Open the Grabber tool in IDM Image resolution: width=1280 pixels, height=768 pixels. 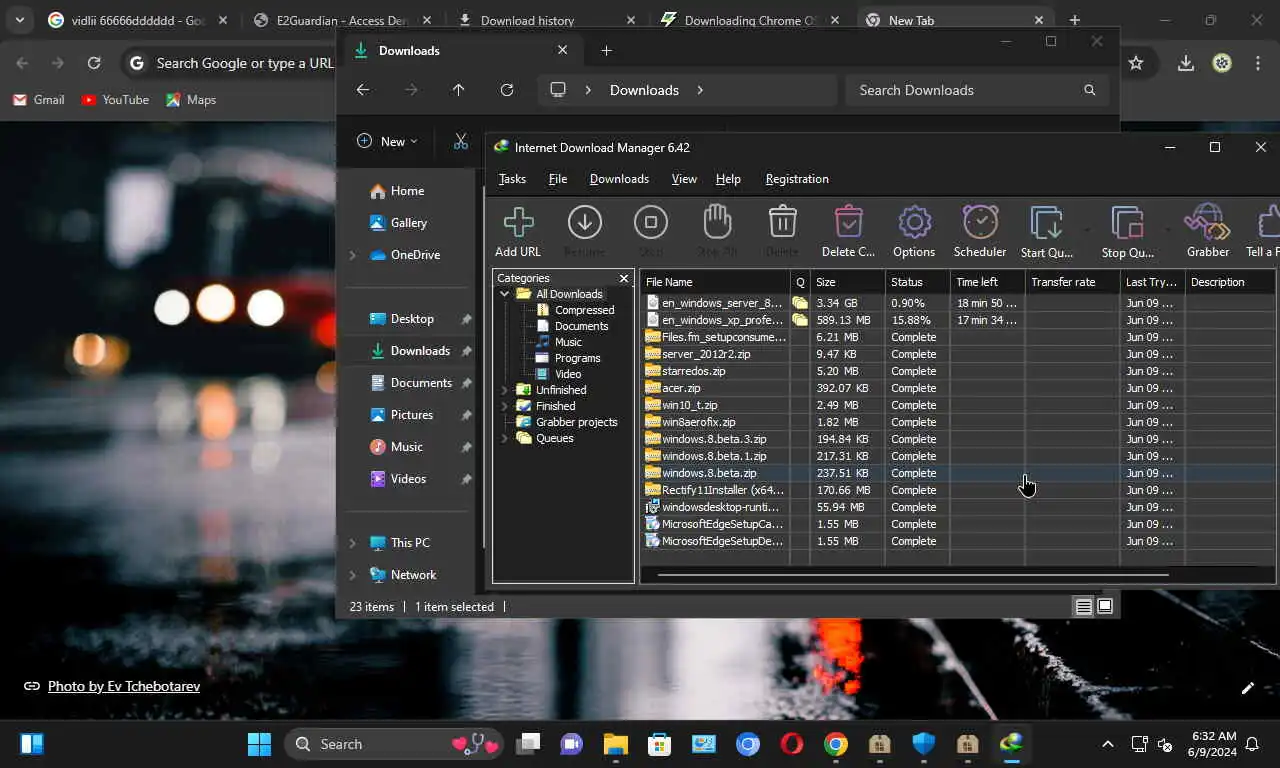(x=1208, y=231)
